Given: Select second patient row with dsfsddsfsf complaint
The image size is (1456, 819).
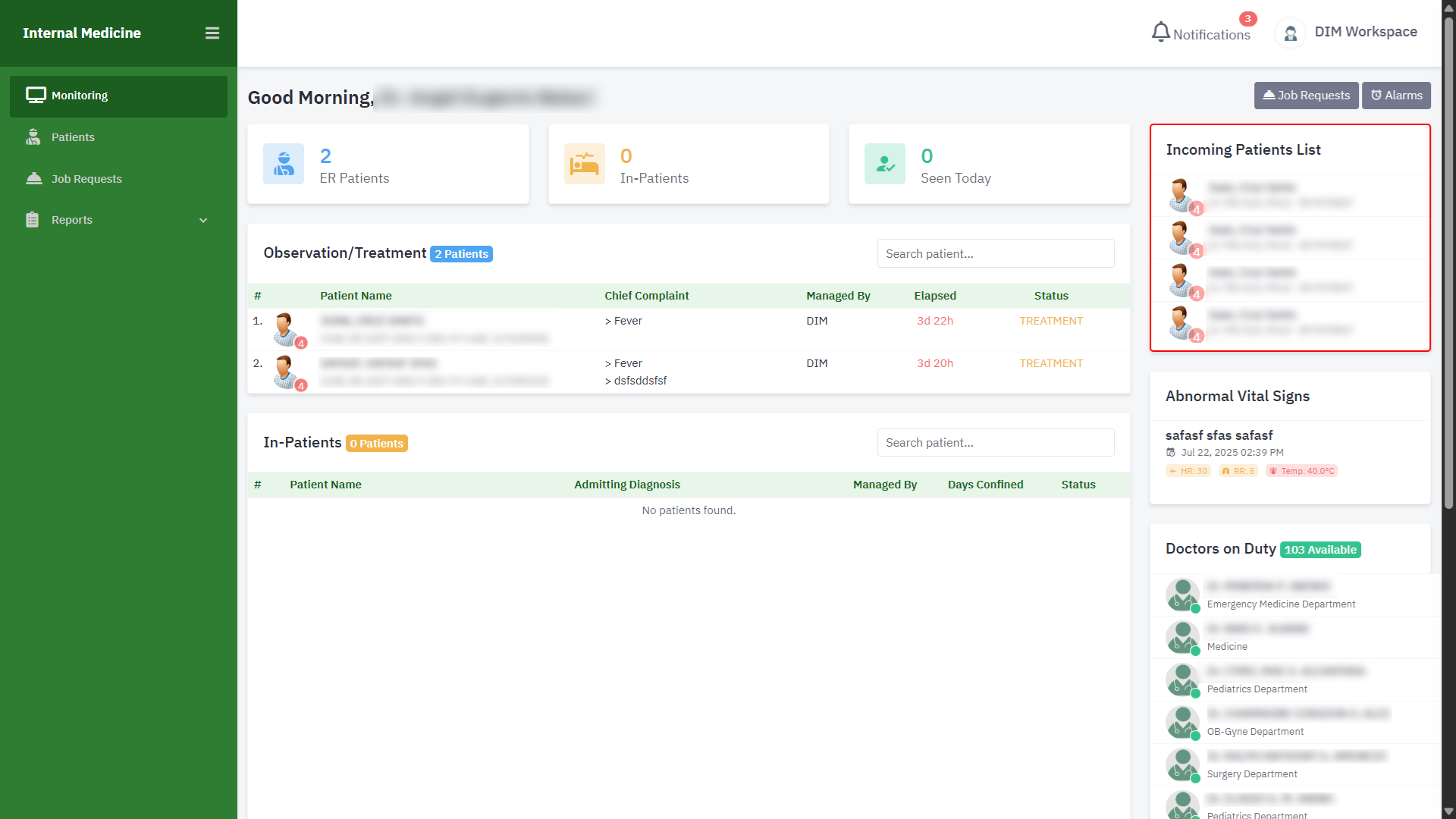Looking at the screenshot, I should (x=640, y=381).
